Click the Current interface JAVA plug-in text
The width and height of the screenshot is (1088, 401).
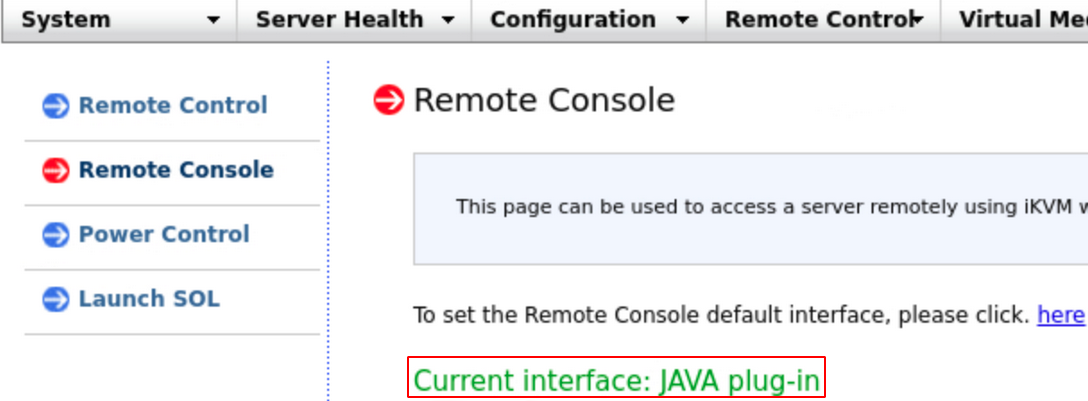(616, 381)
